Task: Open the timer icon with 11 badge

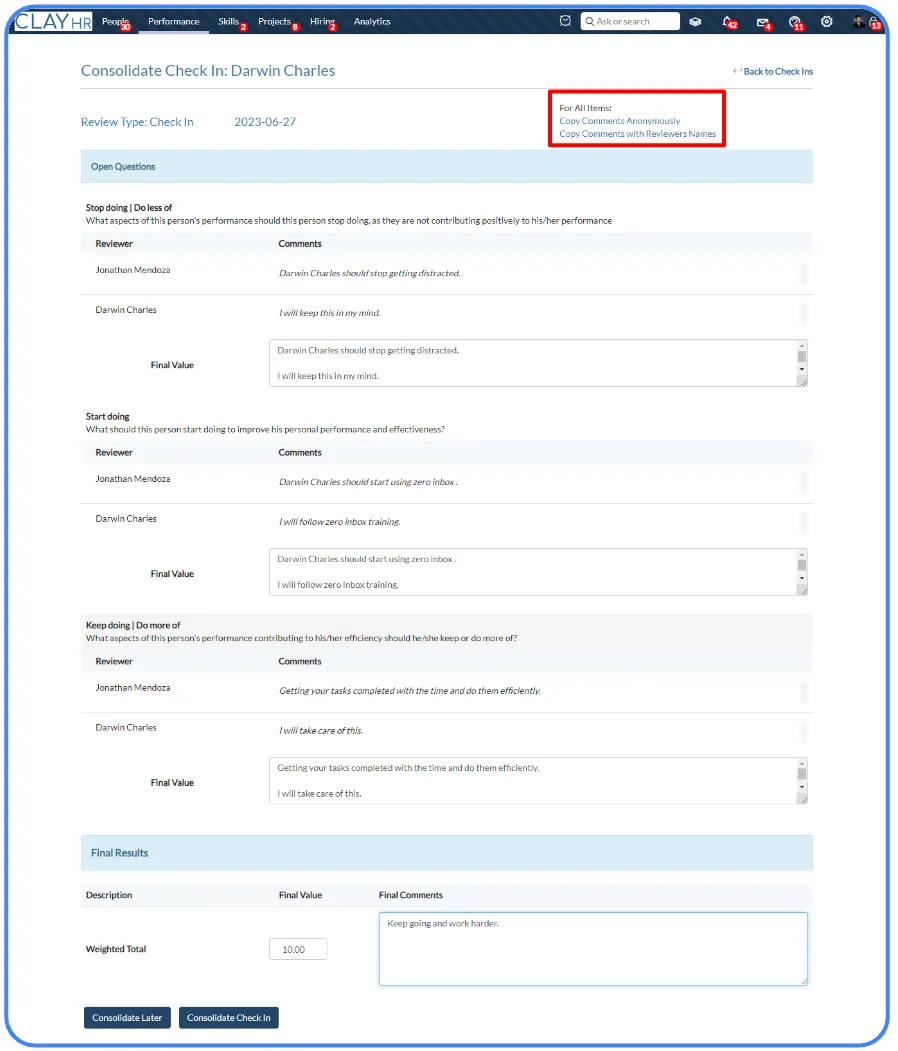Action: pyautogui.click(x=795, y=22)
